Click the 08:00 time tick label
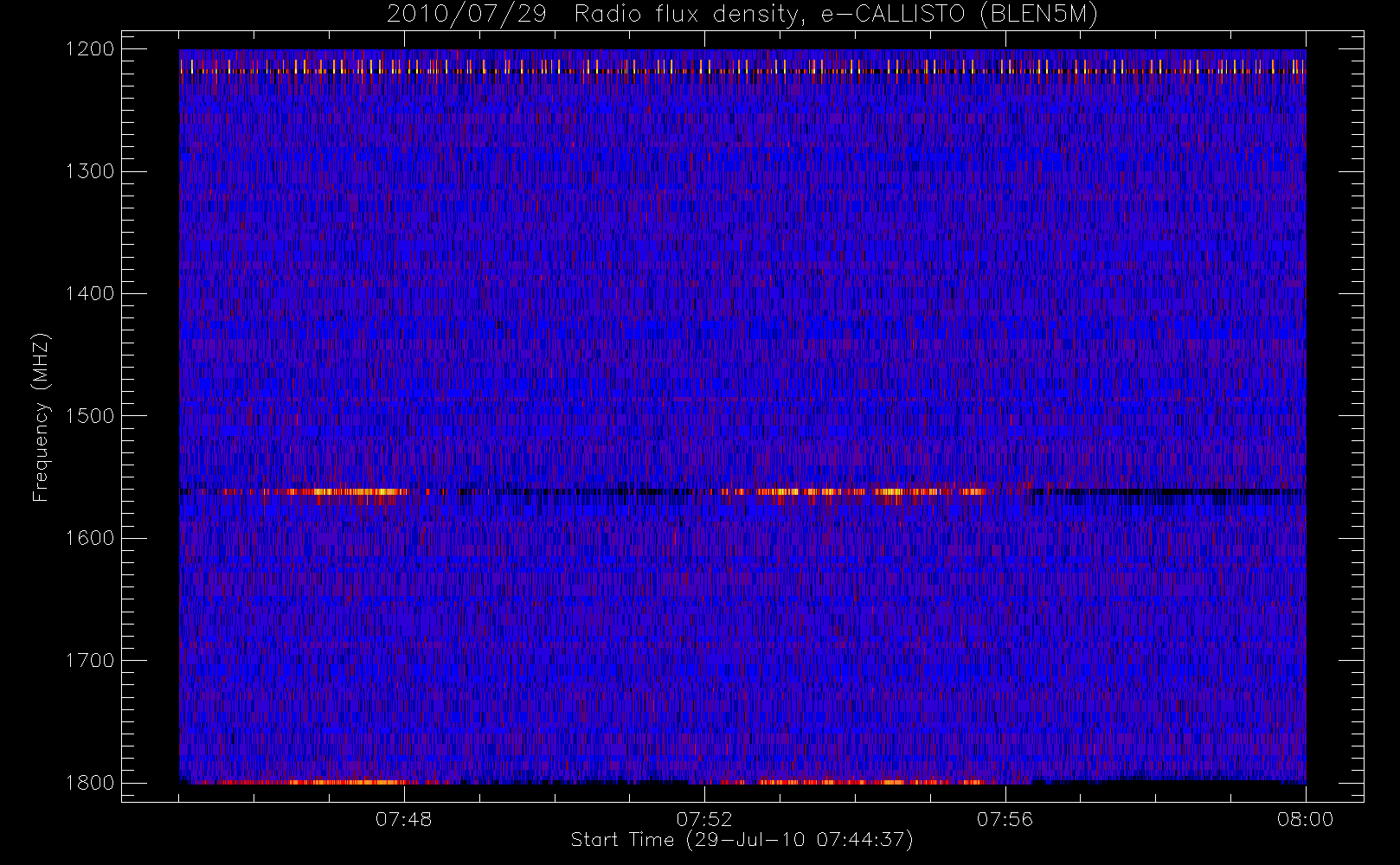Image resolution: width=1400 pixels, height=865 pixels. tap(1305, 819)
